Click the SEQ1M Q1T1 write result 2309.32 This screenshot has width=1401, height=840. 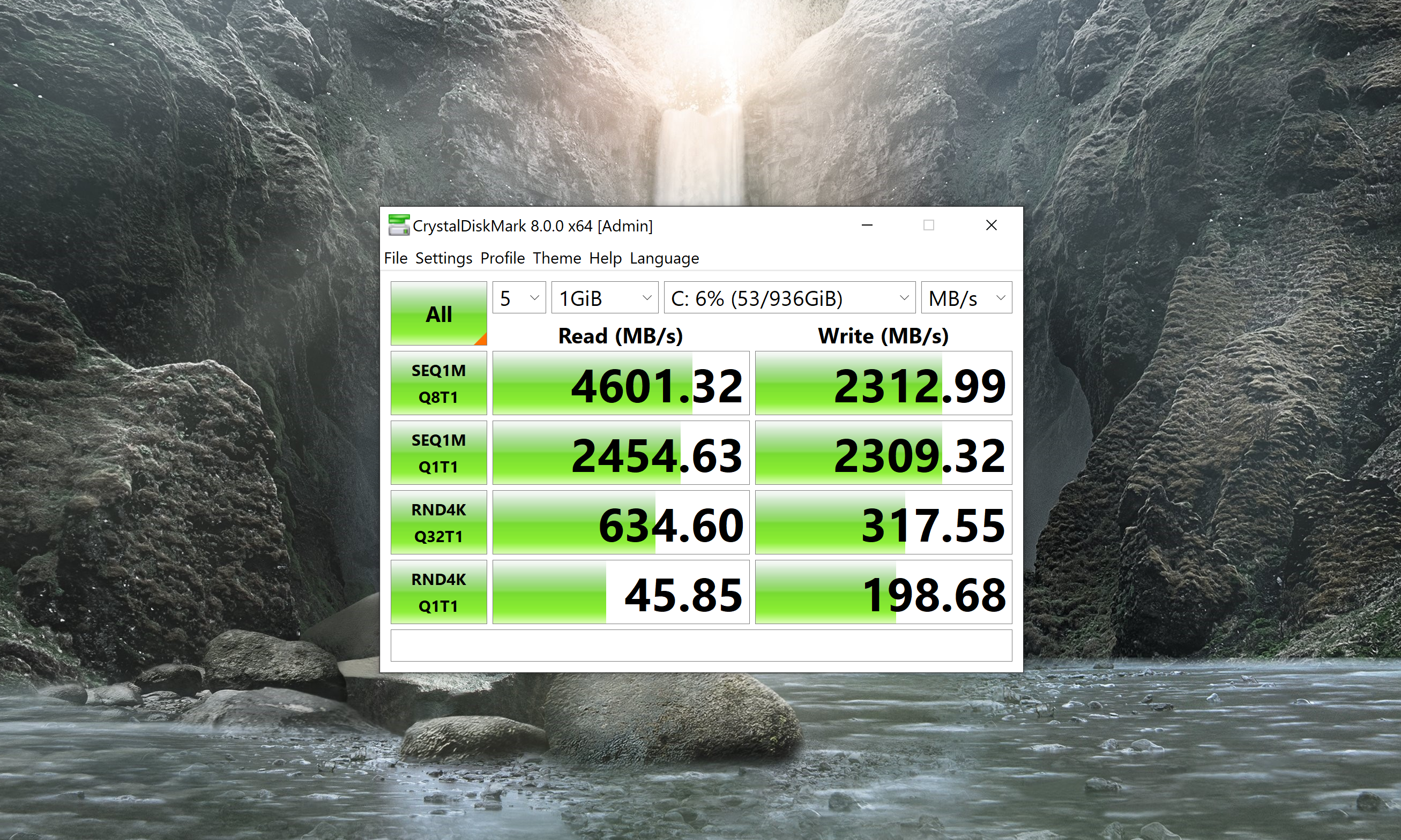[883, 453]
